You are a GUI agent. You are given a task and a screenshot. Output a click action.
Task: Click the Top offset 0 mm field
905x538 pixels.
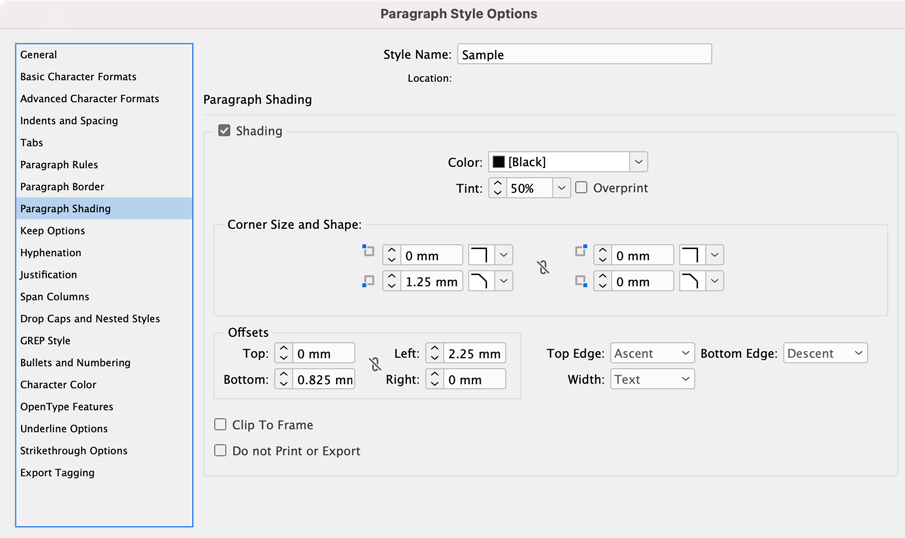coord(323,353)
